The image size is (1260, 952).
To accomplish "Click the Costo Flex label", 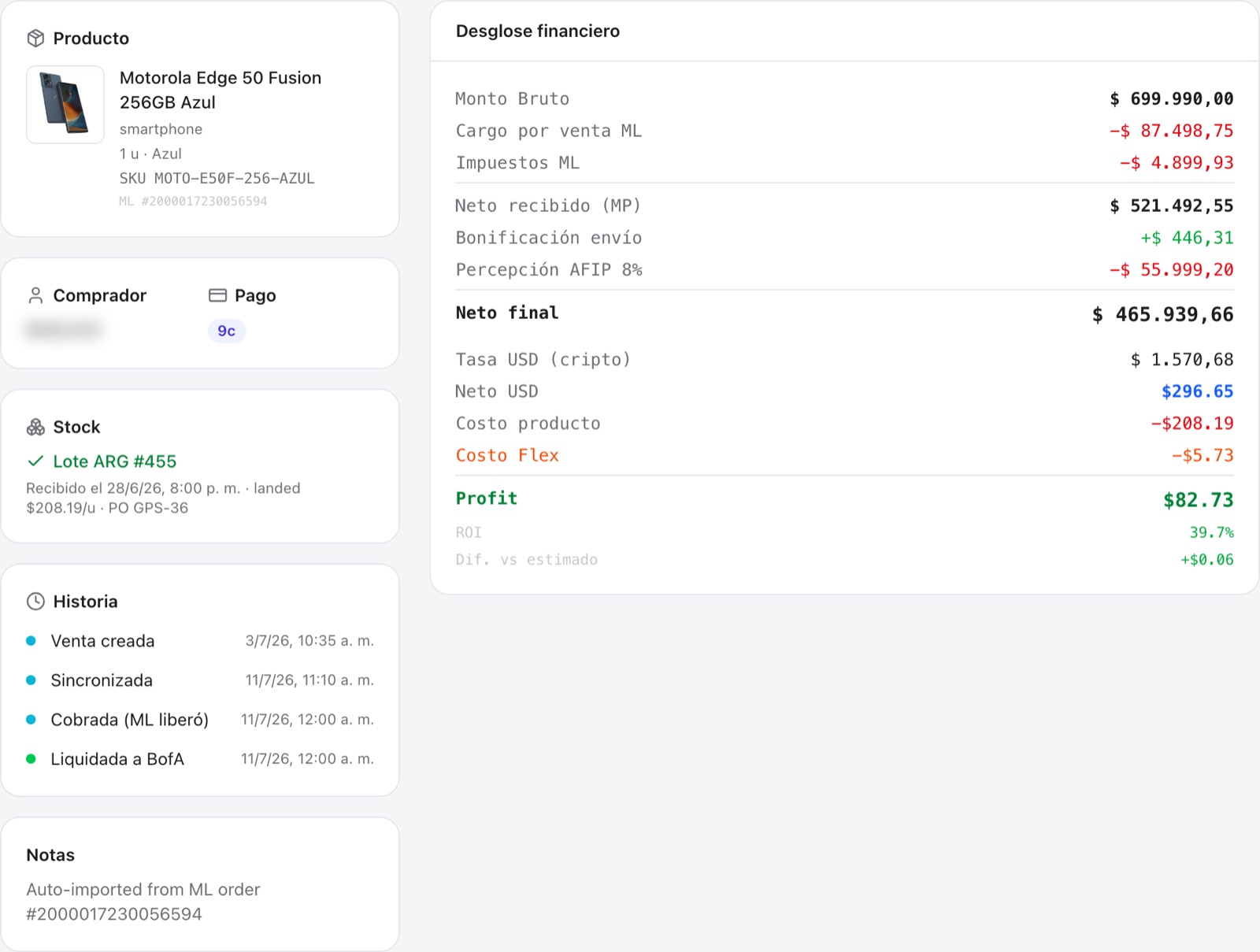I will click(507, 455).
